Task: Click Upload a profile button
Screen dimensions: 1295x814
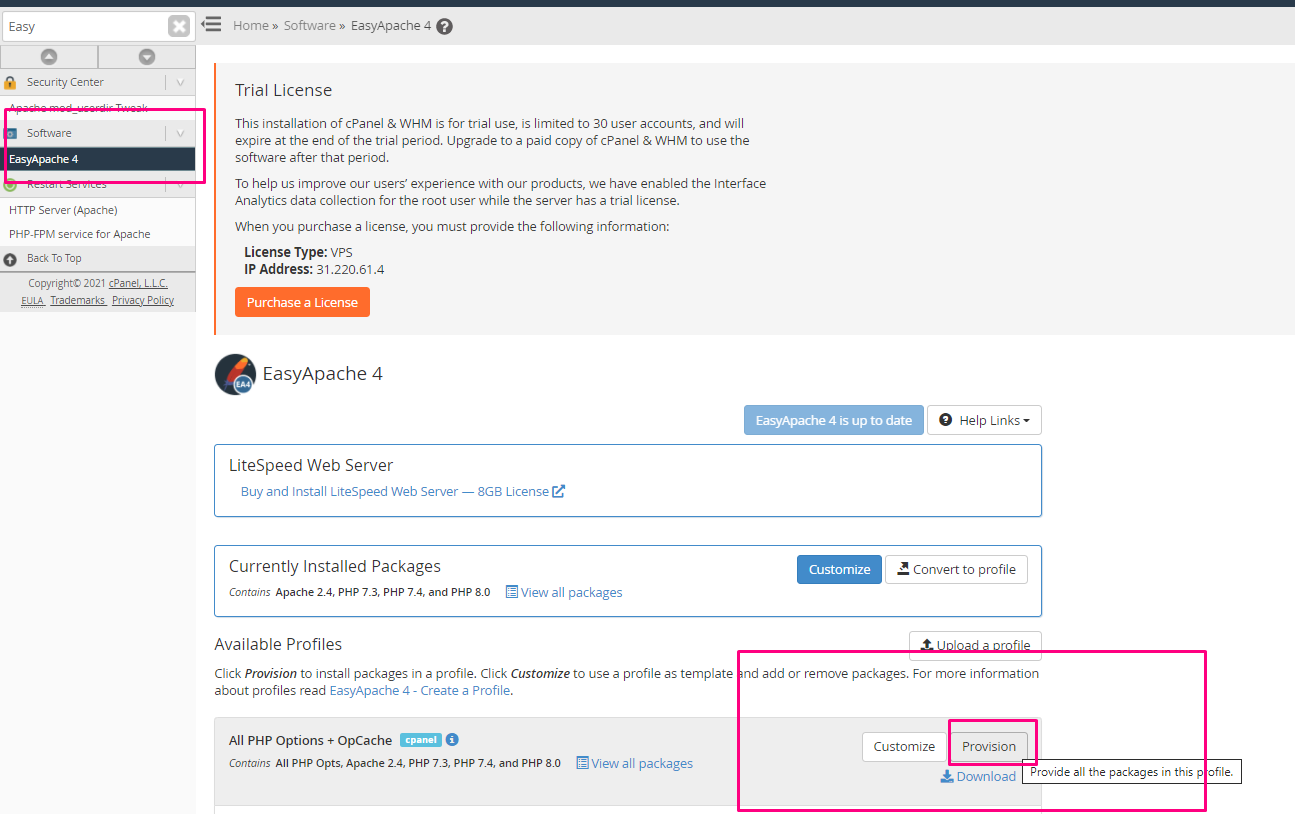Action: pyautogui.click(x=975, y=645)
